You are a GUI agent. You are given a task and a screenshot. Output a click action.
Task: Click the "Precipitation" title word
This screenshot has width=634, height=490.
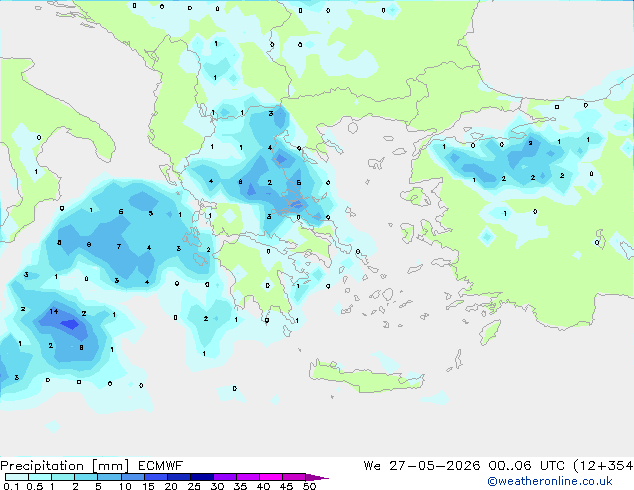point(42,466)
